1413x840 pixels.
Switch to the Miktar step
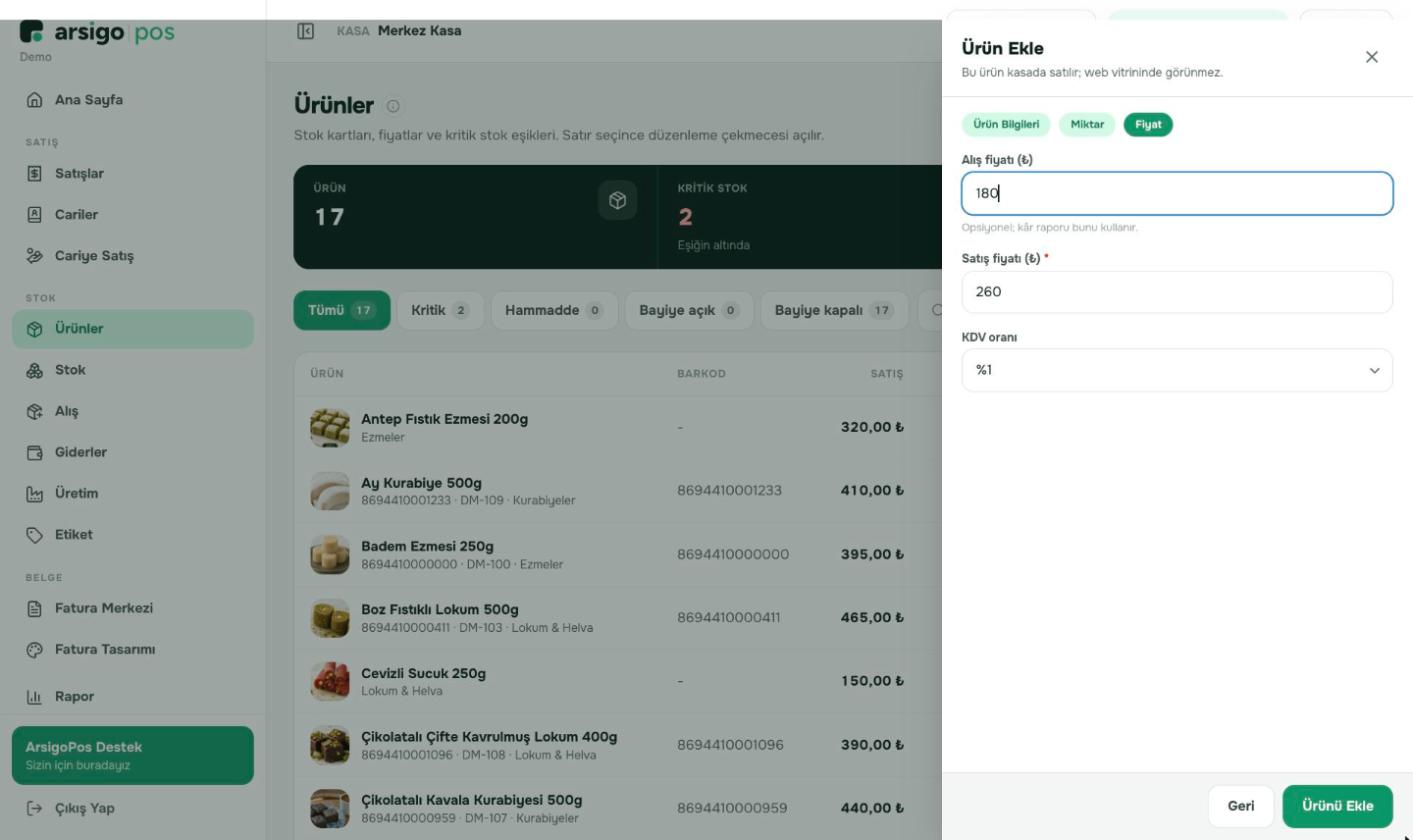(x=1087, y=125)
